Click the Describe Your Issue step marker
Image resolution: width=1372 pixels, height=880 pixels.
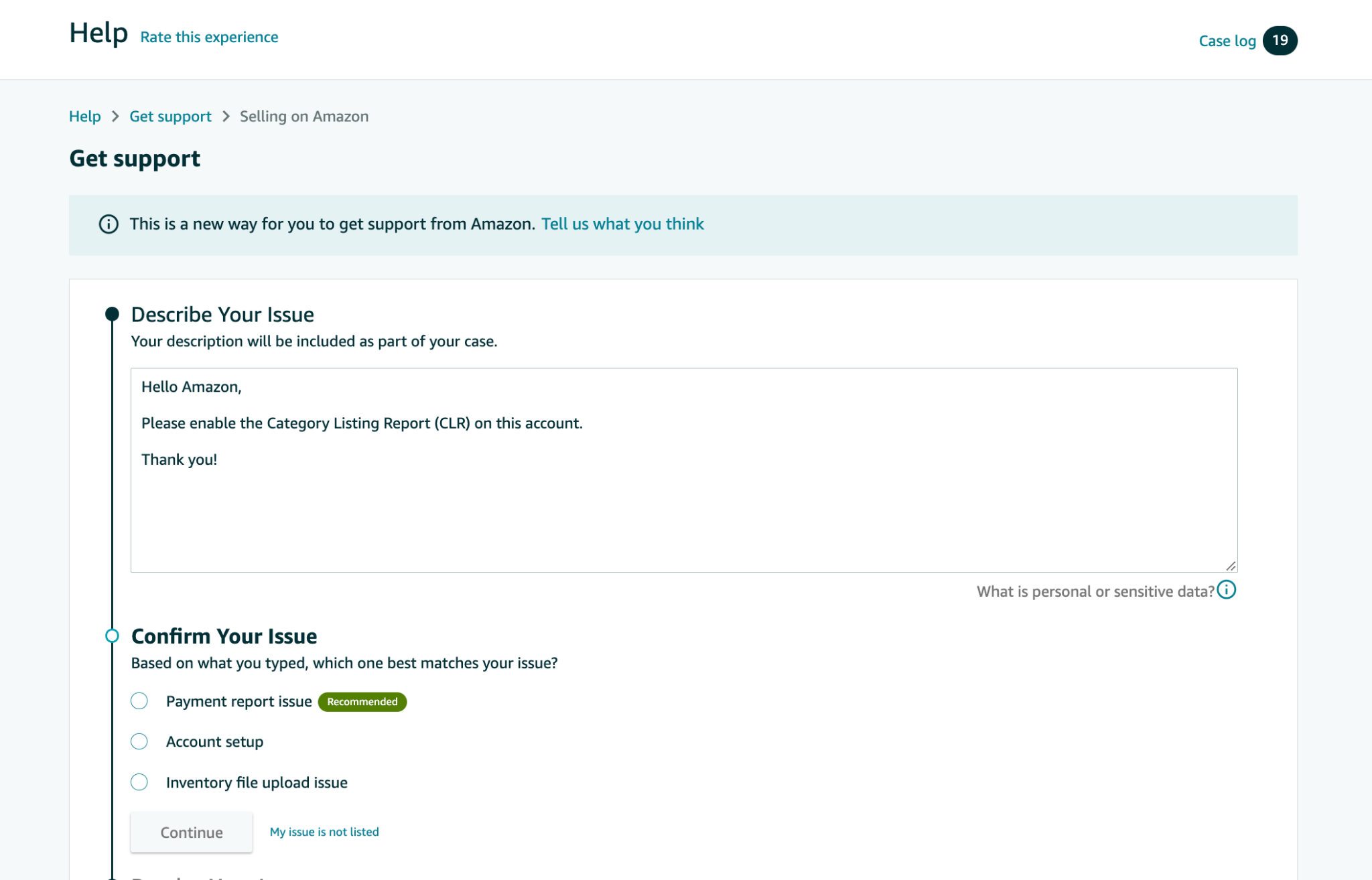tap(112, 313)
